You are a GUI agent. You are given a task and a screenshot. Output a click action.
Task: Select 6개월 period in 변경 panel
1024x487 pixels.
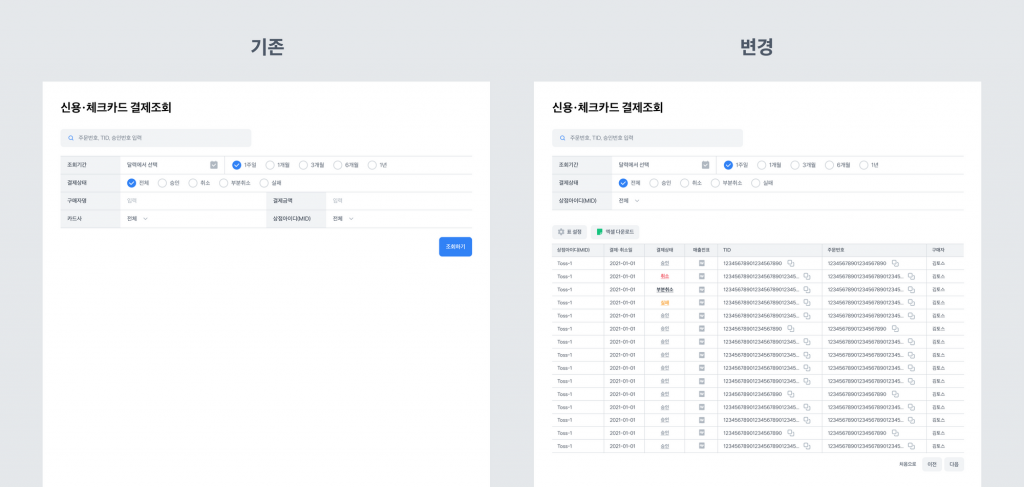click(830, 165)
